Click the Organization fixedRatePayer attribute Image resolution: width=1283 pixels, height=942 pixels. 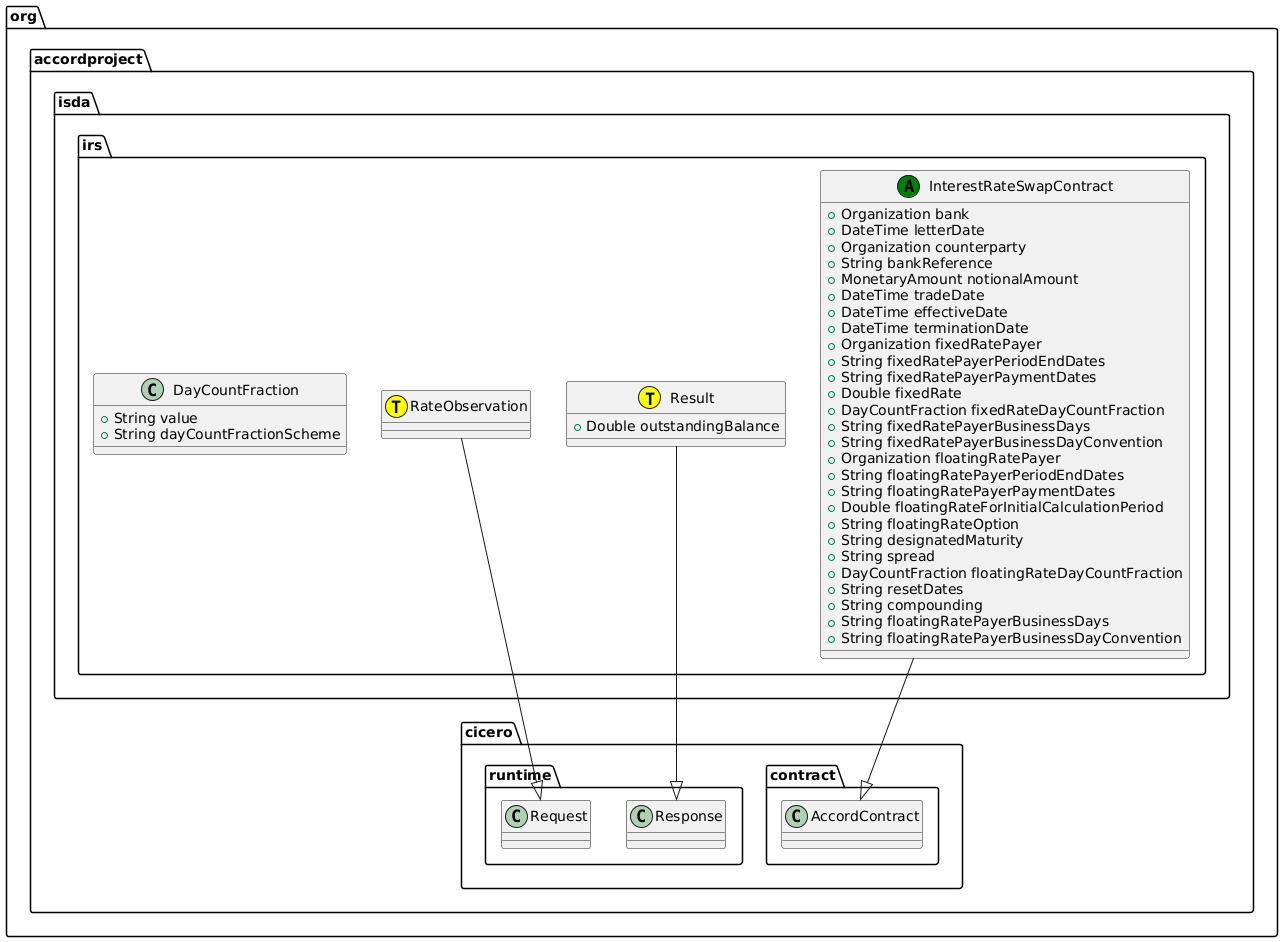(x=939, y=344)
